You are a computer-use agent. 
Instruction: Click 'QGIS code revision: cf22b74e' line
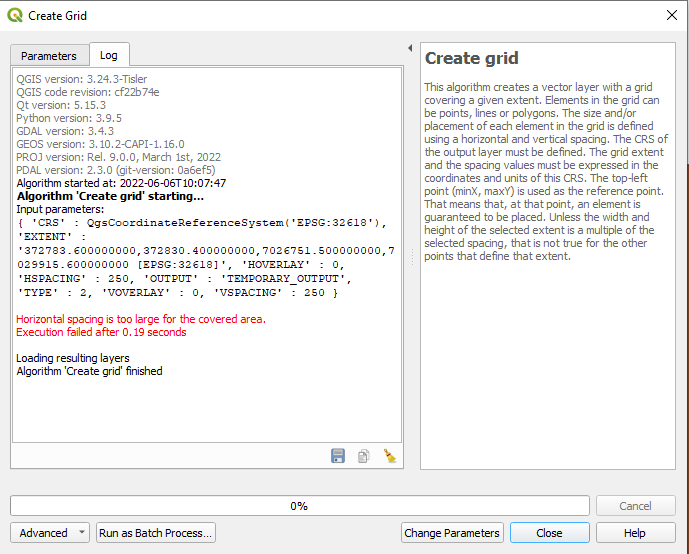pos(88,92)
